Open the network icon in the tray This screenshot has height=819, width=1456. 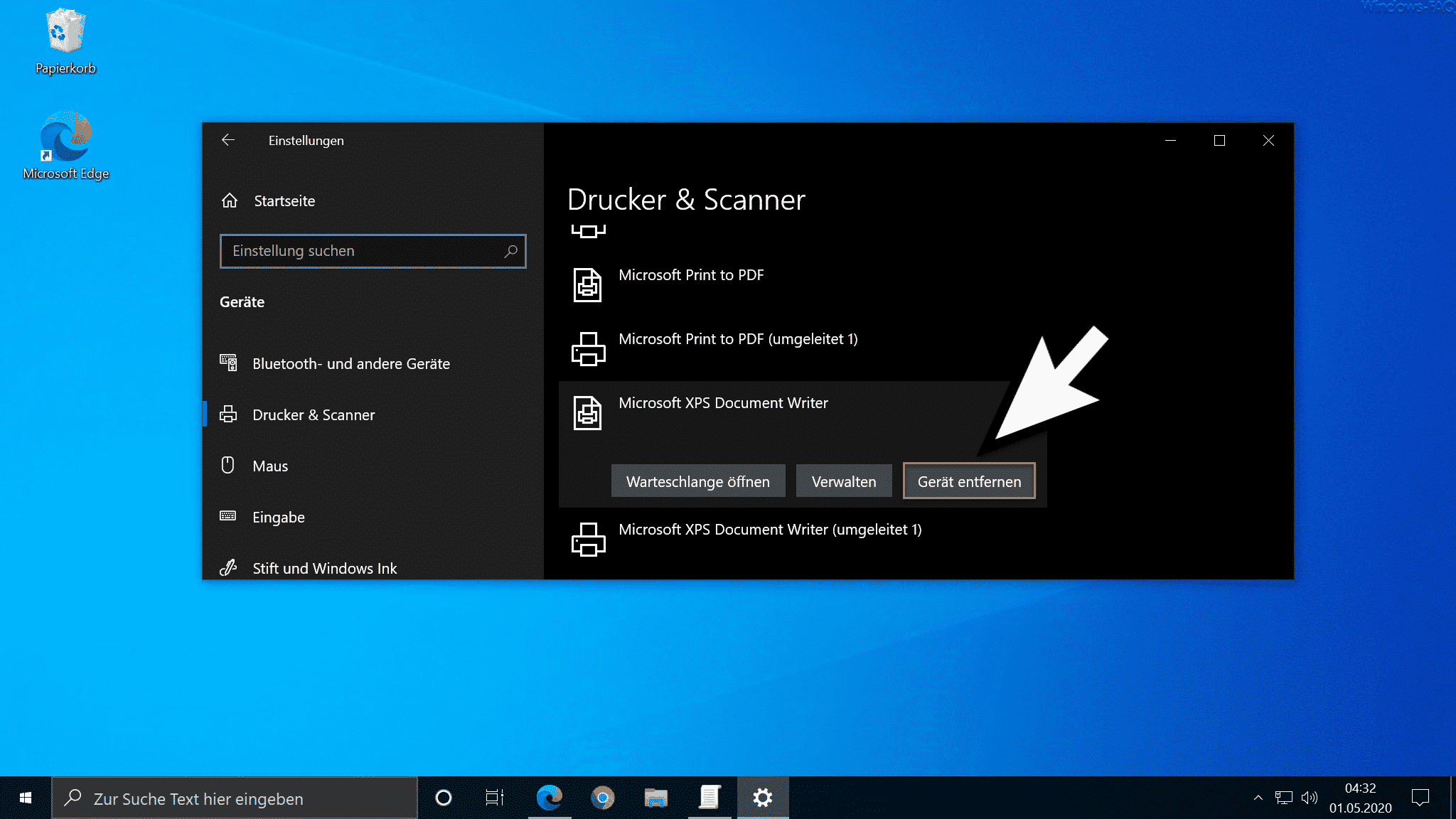[1283, 798]
